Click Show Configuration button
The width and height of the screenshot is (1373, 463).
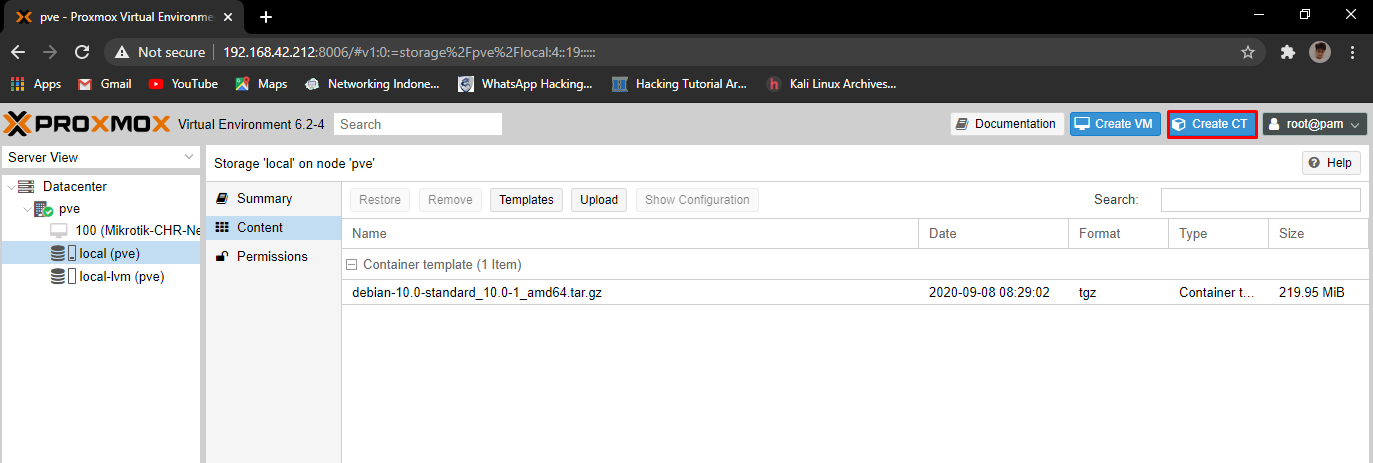coord(697,200)
